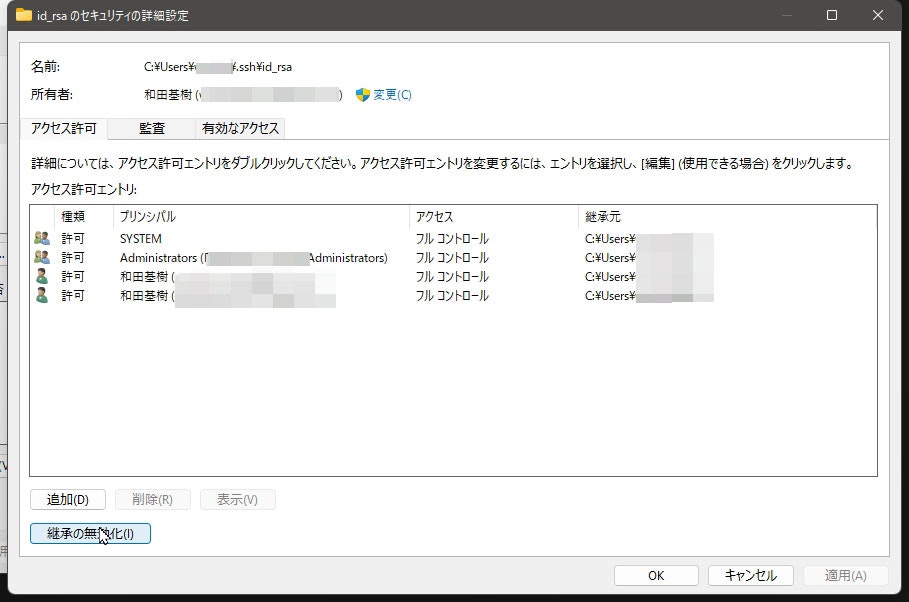Click the 継承元 column header
The image size is (909, 602).
pos(603,216)
